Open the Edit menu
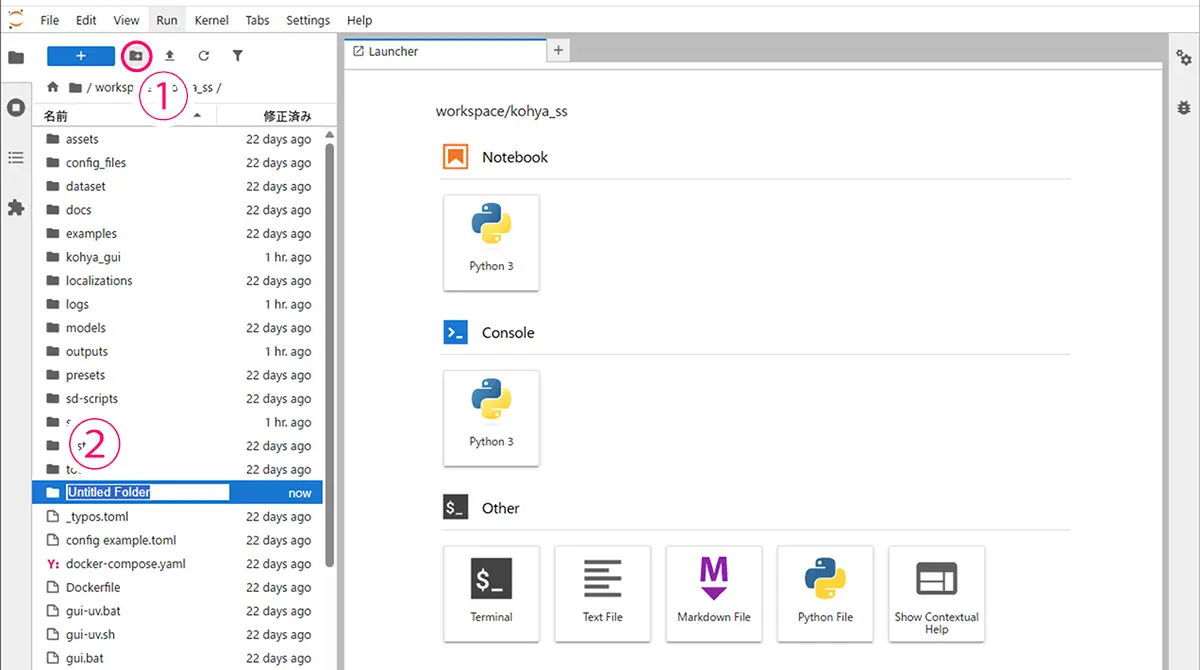The height and width of the screenshot is (670, 1200). [86, 20]
